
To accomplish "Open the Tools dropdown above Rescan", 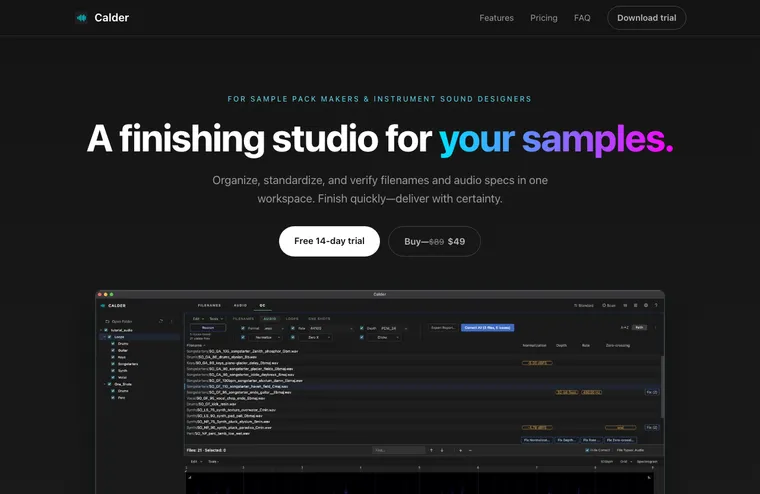I will point(216,319).
